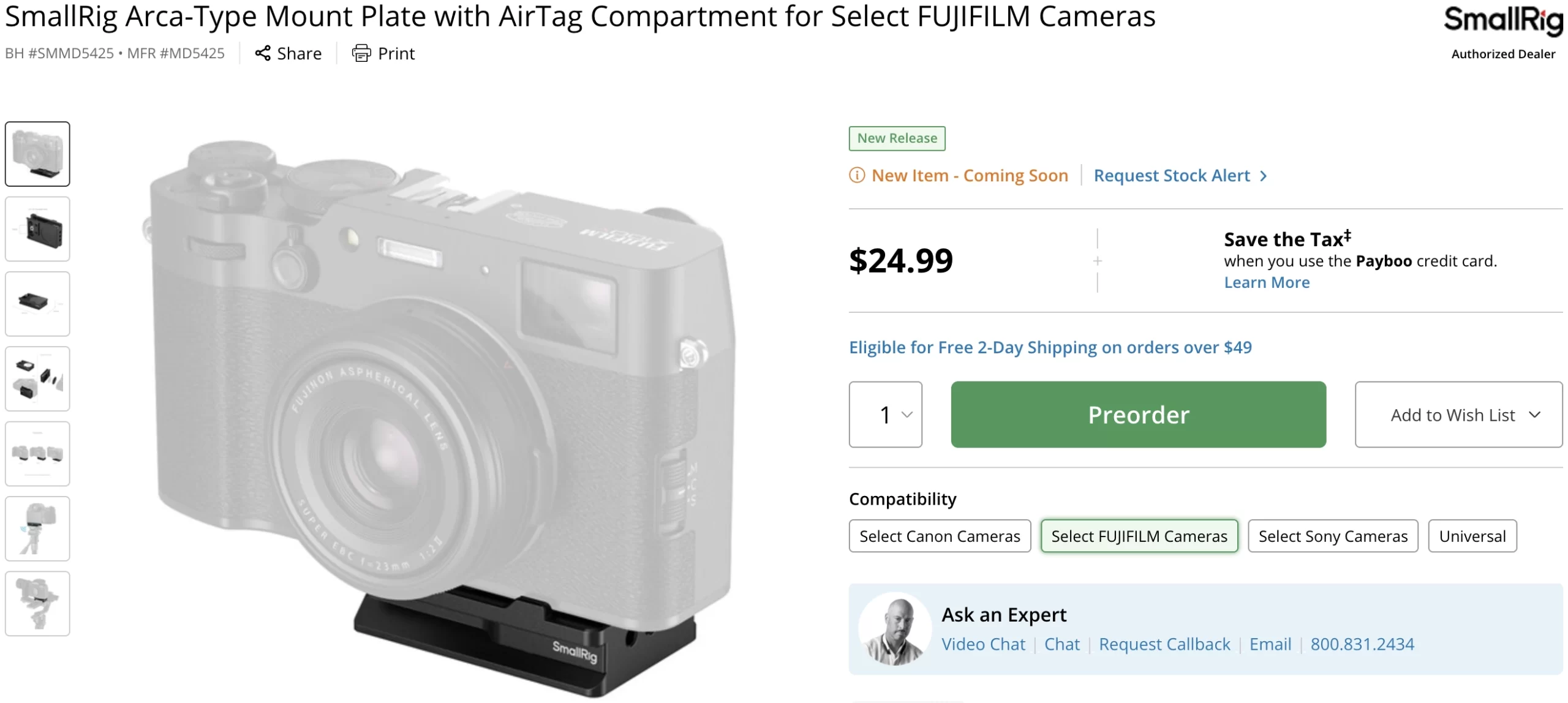The image size is (1568, 703).
Task: Start a Video Chat with expert
Action: click(983, 644)
